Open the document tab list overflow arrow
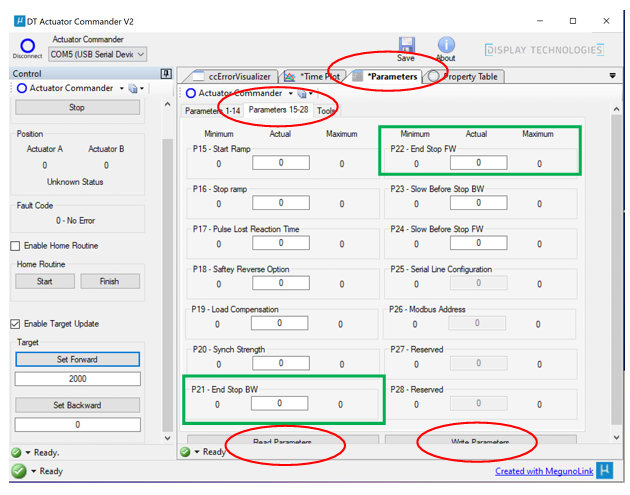This screenshot has width=630, height=495. [612, 76]
